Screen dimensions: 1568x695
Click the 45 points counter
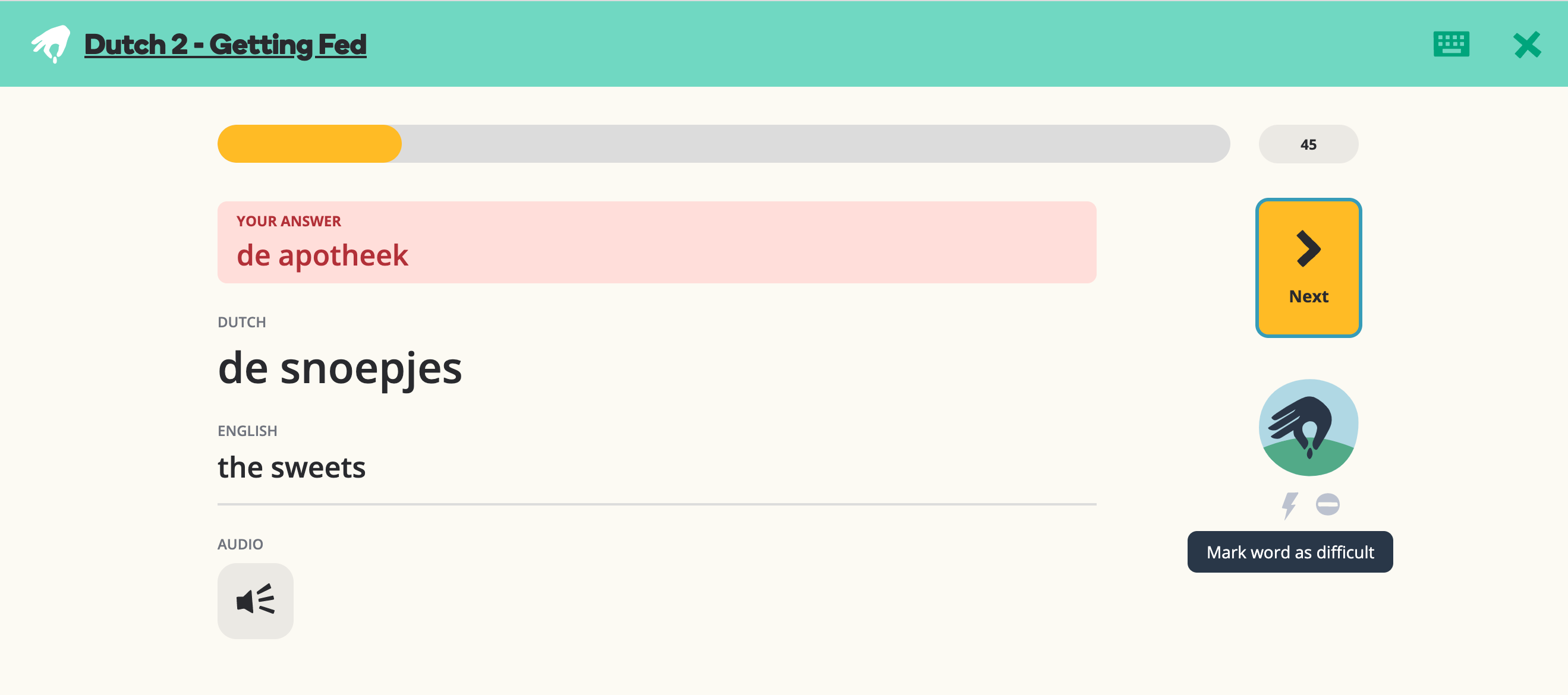click(x=1308, y=144)
